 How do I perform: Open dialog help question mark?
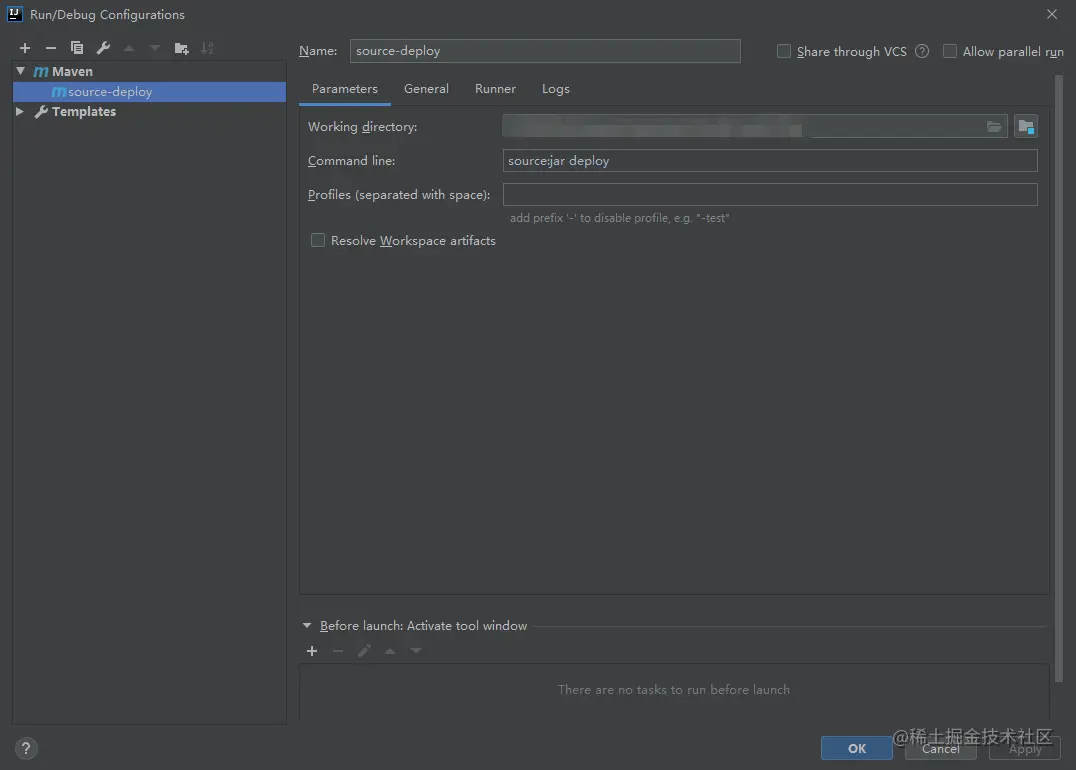26,749
